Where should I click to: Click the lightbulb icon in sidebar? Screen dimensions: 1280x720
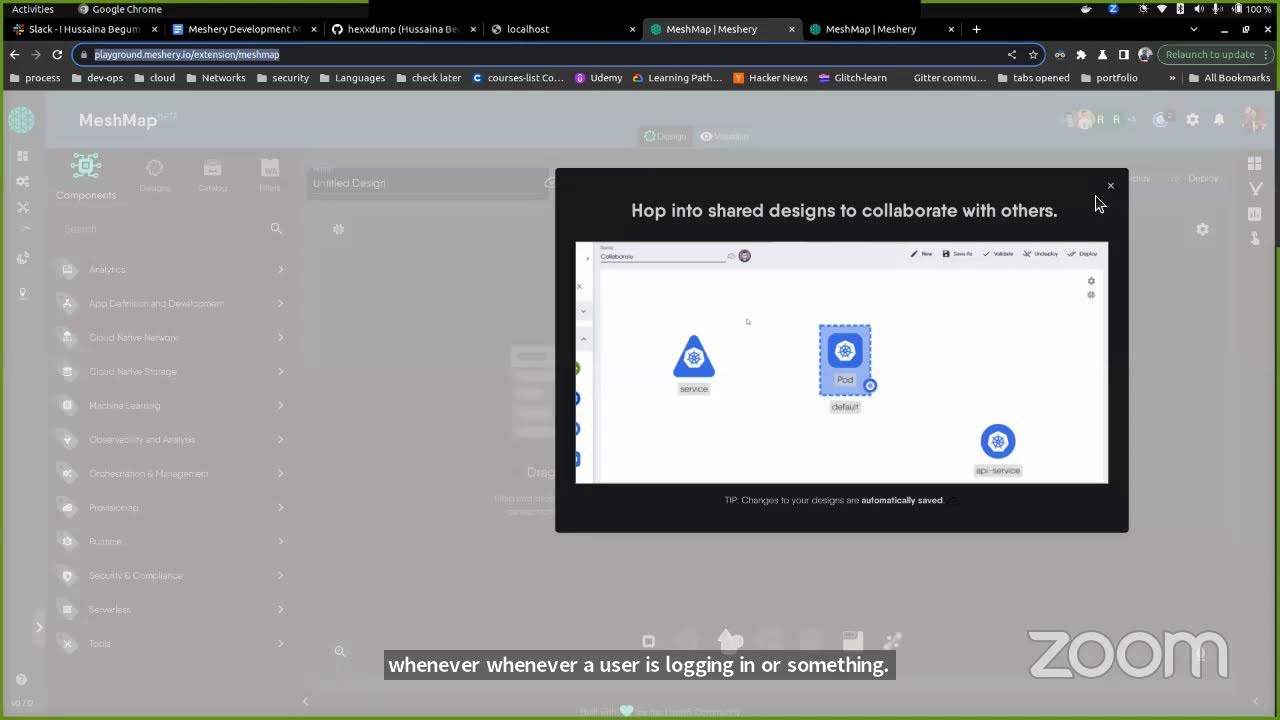22,293
